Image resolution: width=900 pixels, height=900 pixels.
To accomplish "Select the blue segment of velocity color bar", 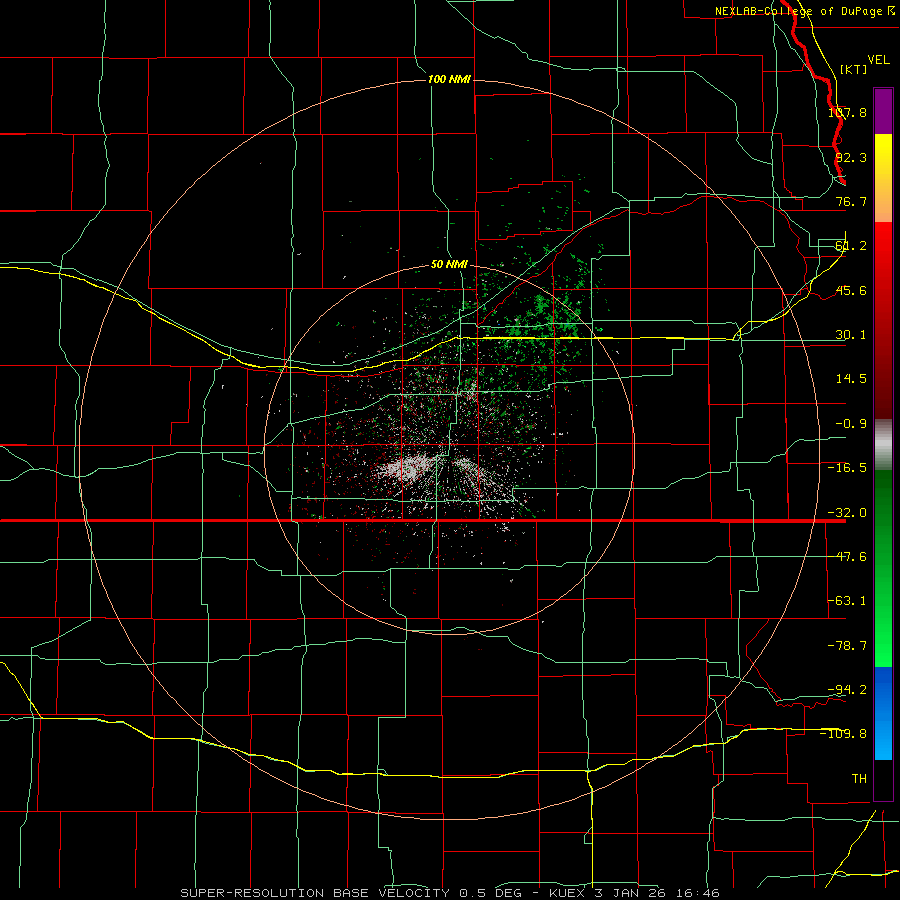I will (883, 713).
